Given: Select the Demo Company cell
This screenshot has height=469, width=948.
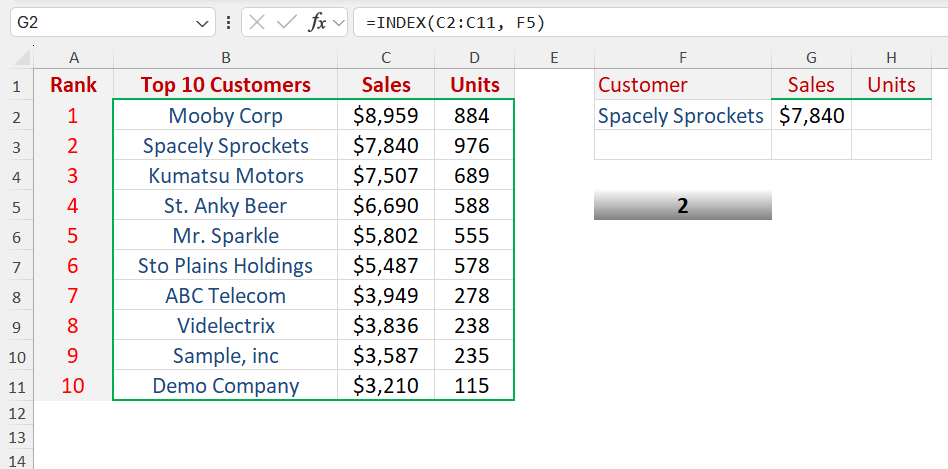Looking at the screenshot, I should tap(225, 386).
